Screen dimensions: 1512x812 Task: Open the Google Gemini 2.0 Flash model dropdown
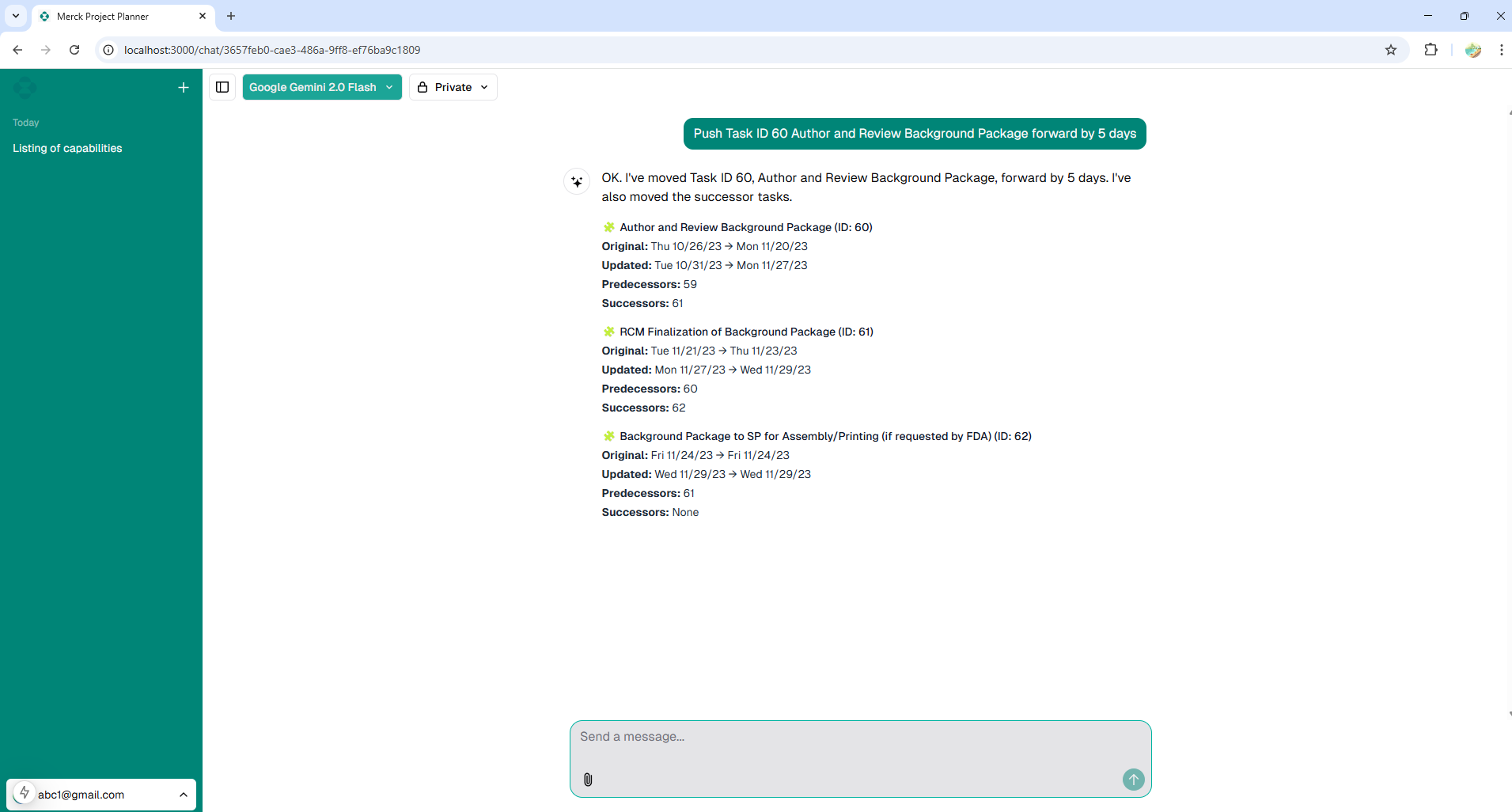pos(321,87)
